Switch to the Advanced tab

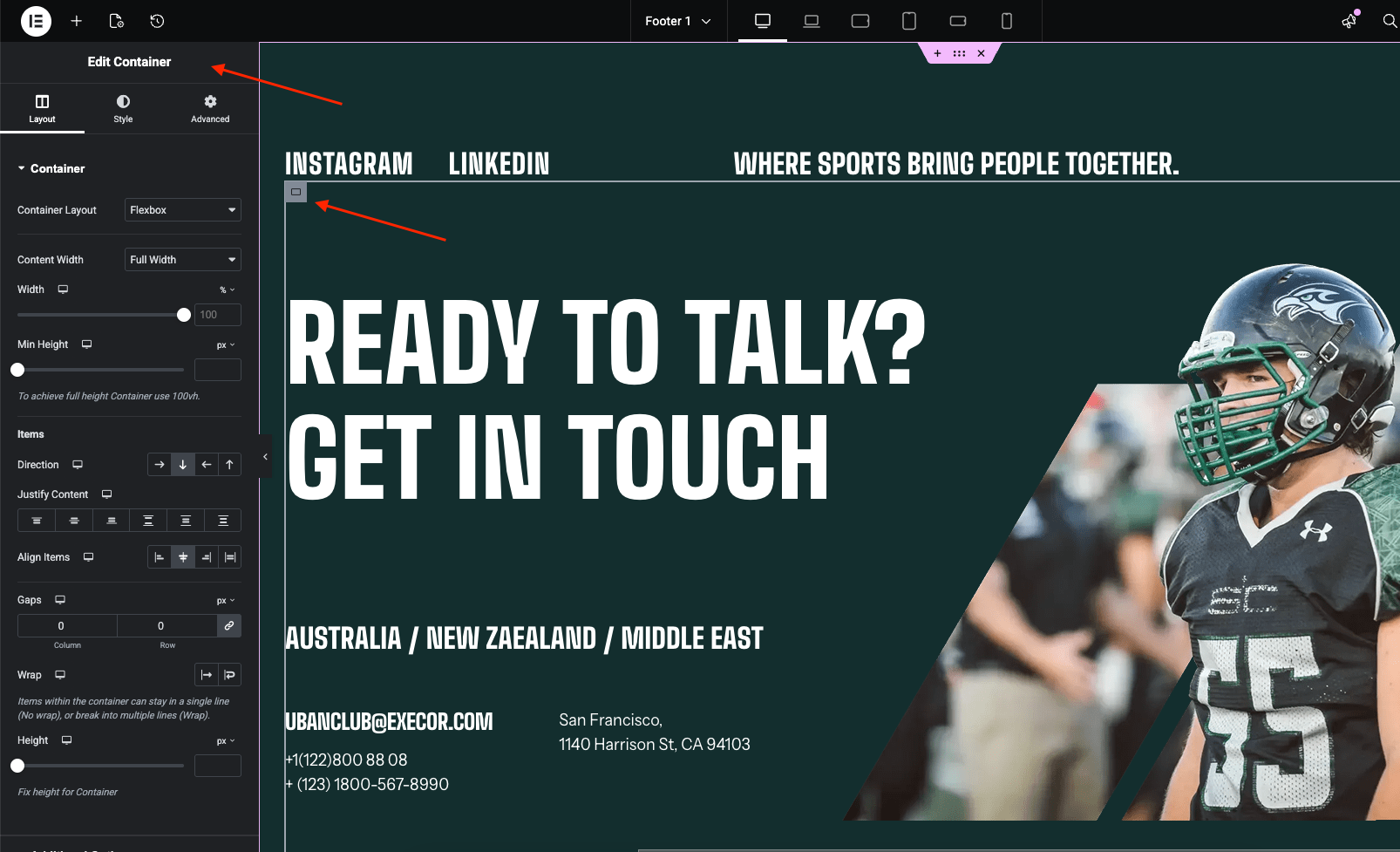click(x=210, y=109)
